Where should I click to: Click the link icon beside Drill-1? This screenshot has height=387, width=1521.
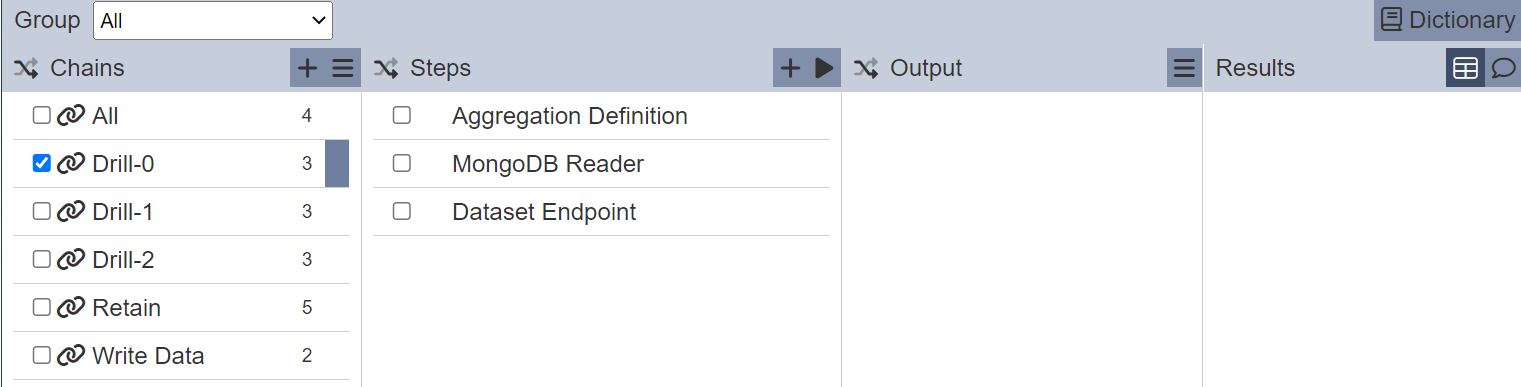click(x=70, y=212)
